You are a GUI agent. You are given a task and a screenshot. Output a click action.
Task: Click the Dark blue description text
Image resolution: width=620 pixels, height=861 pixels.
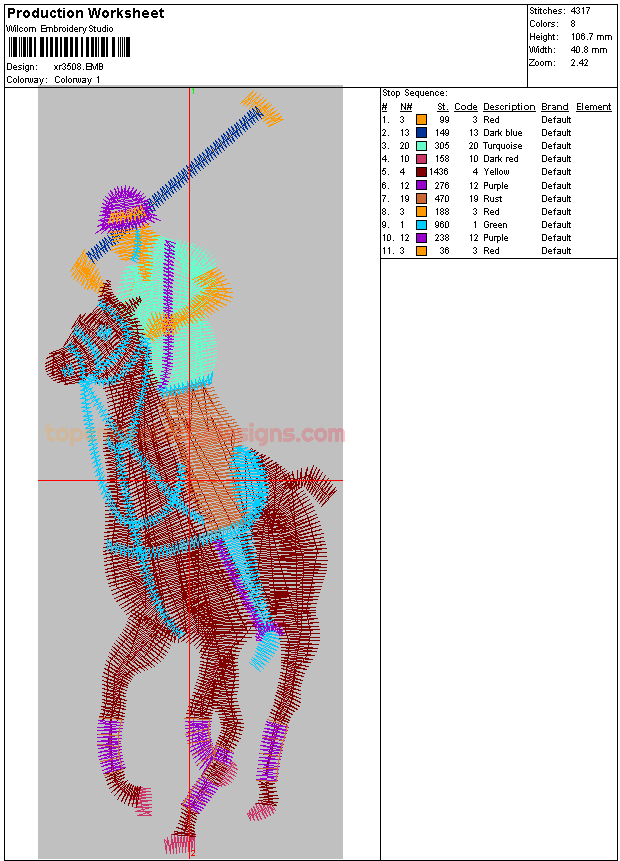(x=502, y=133)
